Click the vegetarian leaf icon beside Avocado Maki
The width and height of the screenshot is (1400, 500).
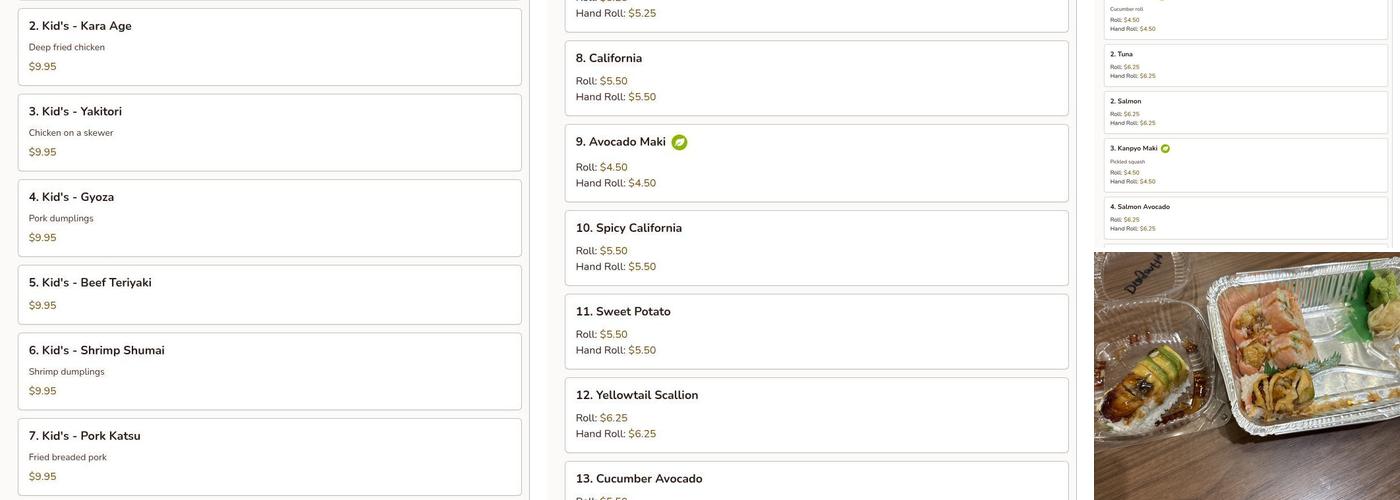coord(679,142)
